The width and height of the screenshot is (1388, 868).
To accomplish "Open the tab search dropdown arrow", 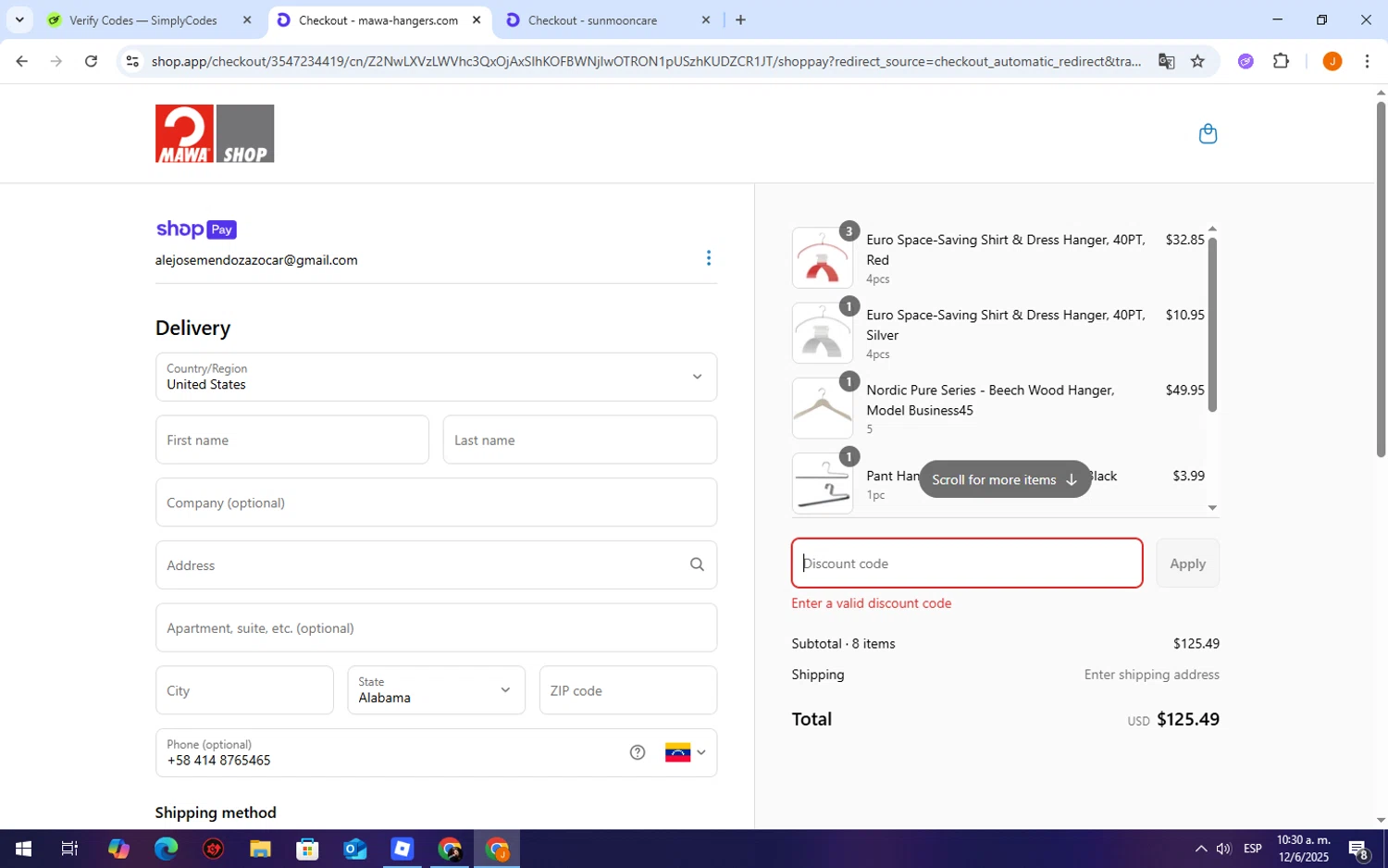I will click(x=19, y=19).
